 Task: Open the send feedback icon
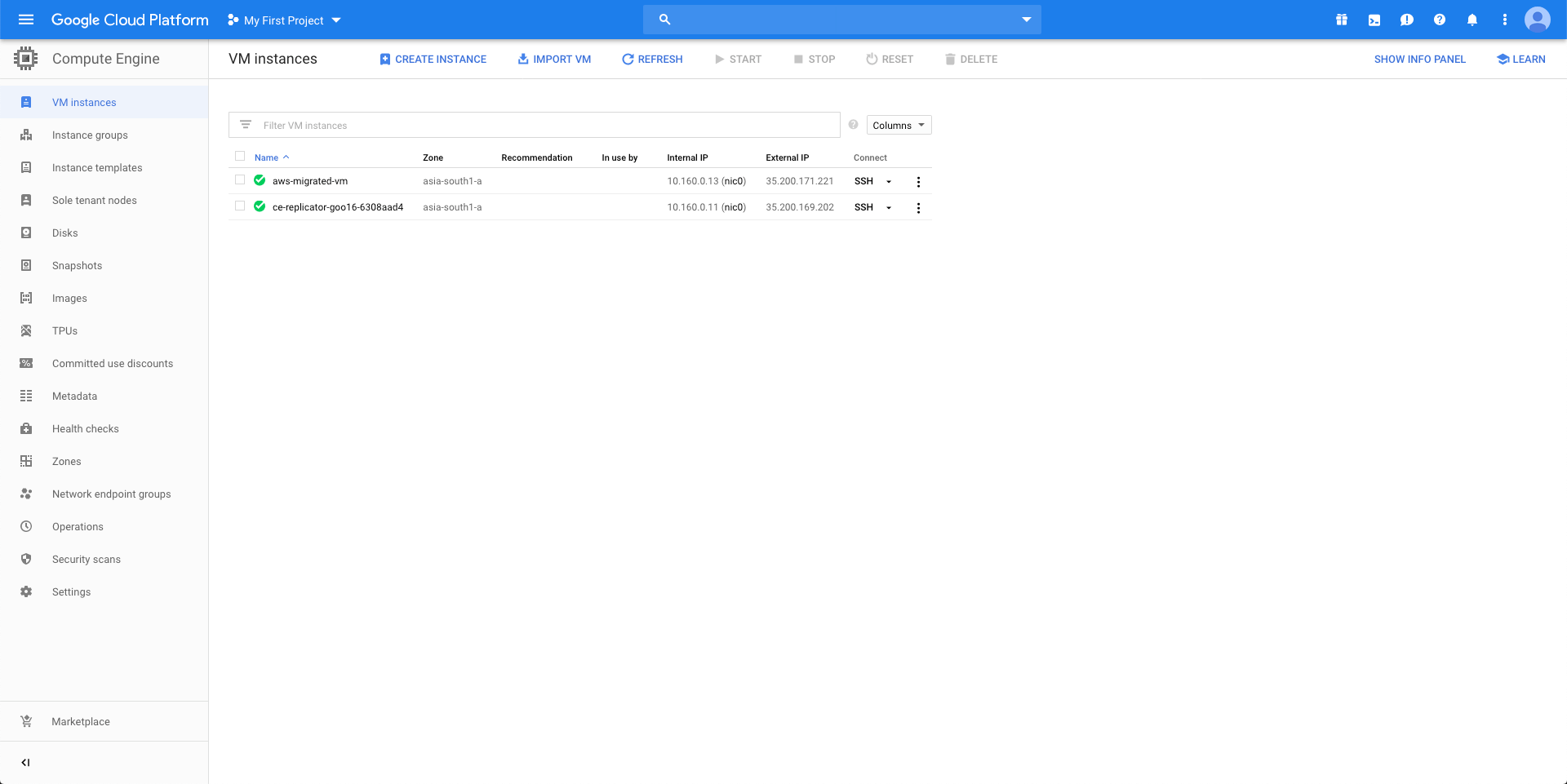[x=1407, y=20]
